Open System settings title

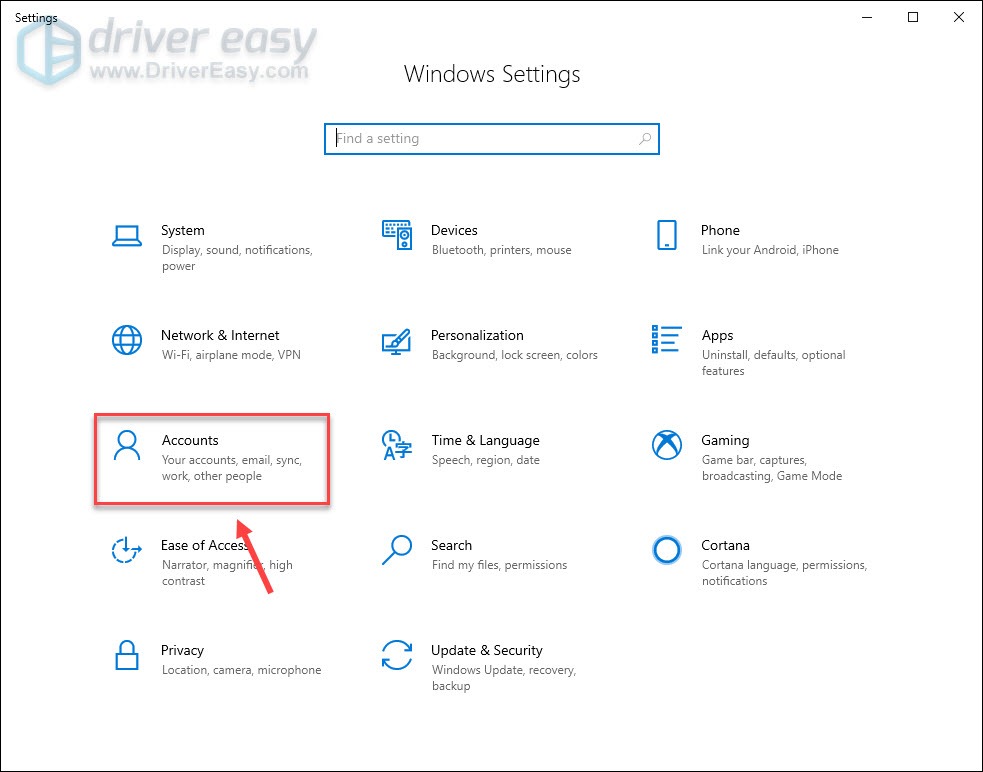tap(182, 230)
